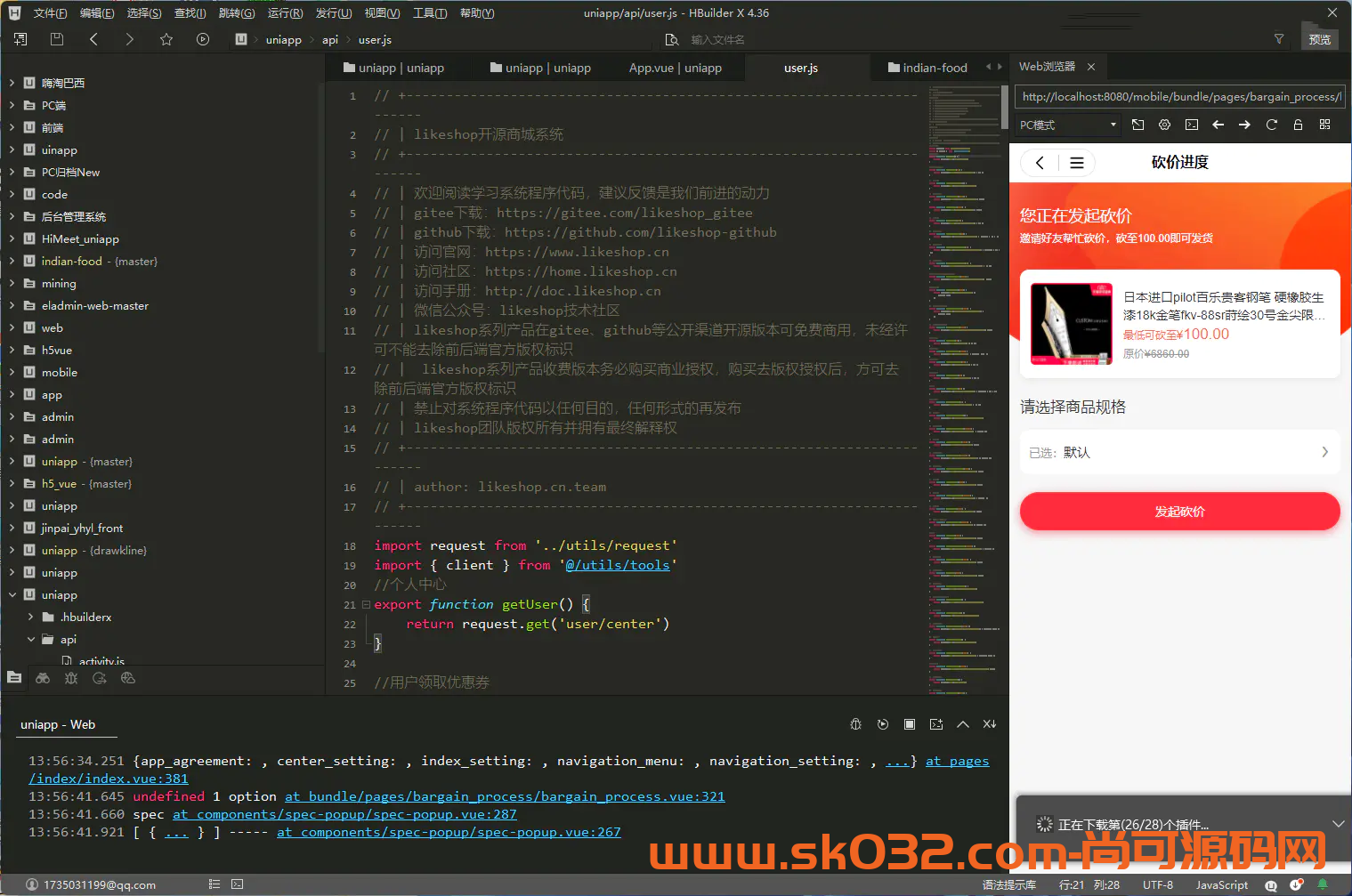Click the new file toolbar icon
The image size is (1352, 896).
pos(20,39)
